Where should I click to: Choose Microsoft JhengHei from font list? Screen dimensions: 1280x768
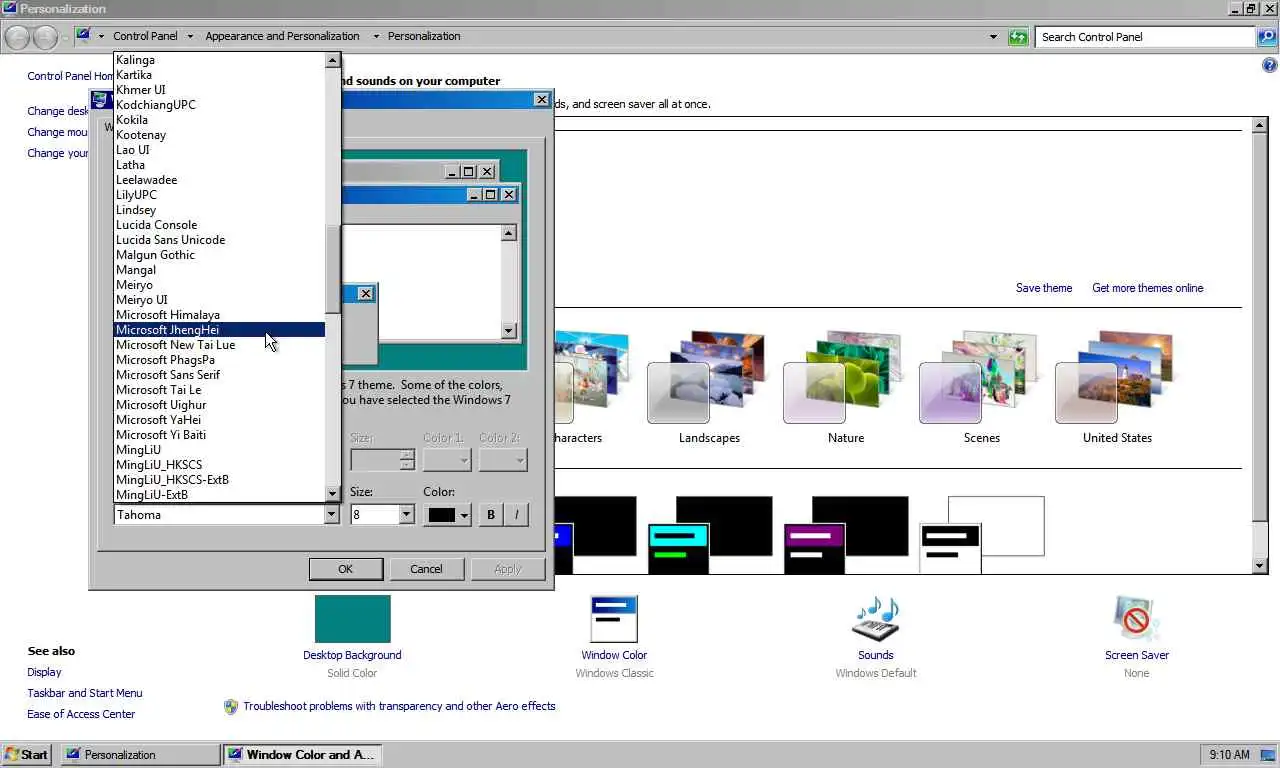[x=219, y=330]
